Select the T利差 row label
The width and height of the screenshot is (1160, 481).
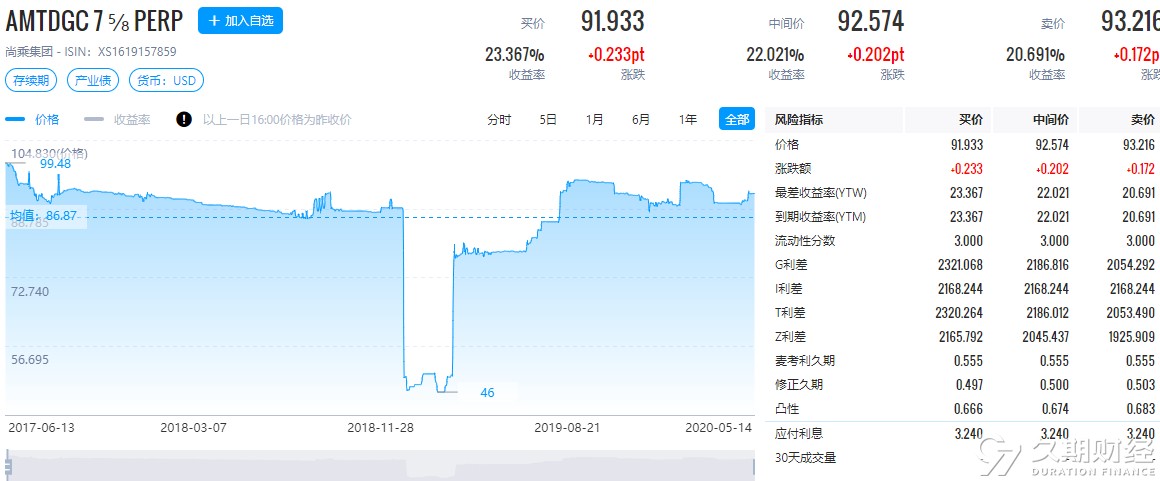click(789, 312)
